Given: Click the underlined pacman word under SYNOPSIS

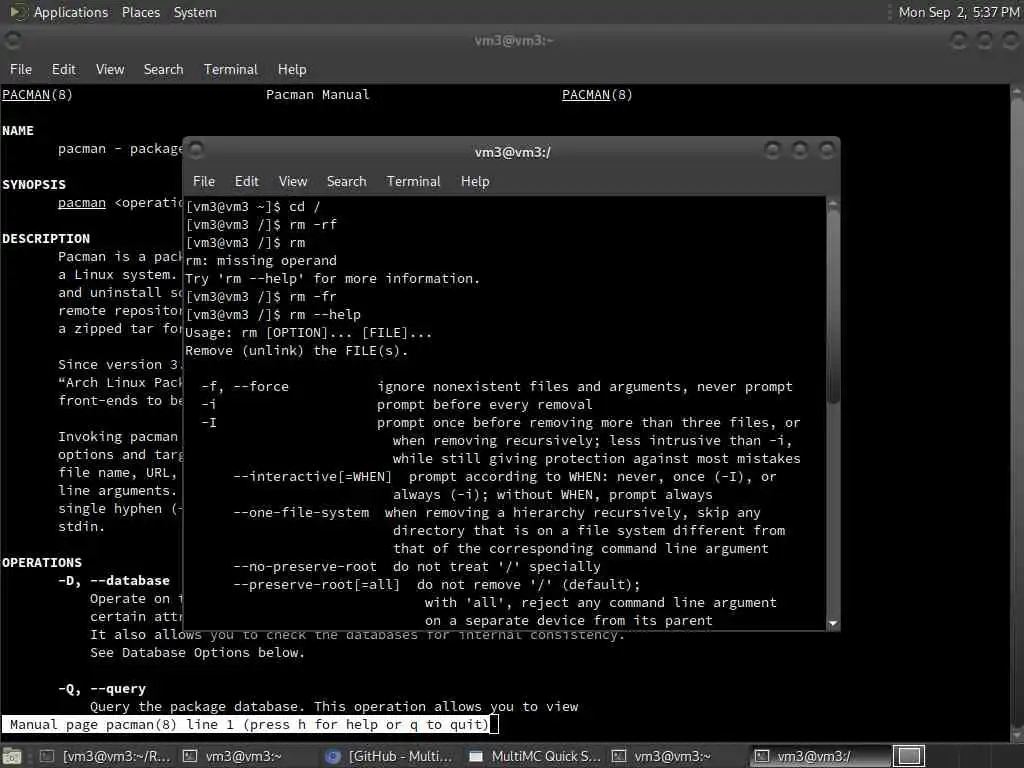Looking at the screenshot, I should click(82, 202).
